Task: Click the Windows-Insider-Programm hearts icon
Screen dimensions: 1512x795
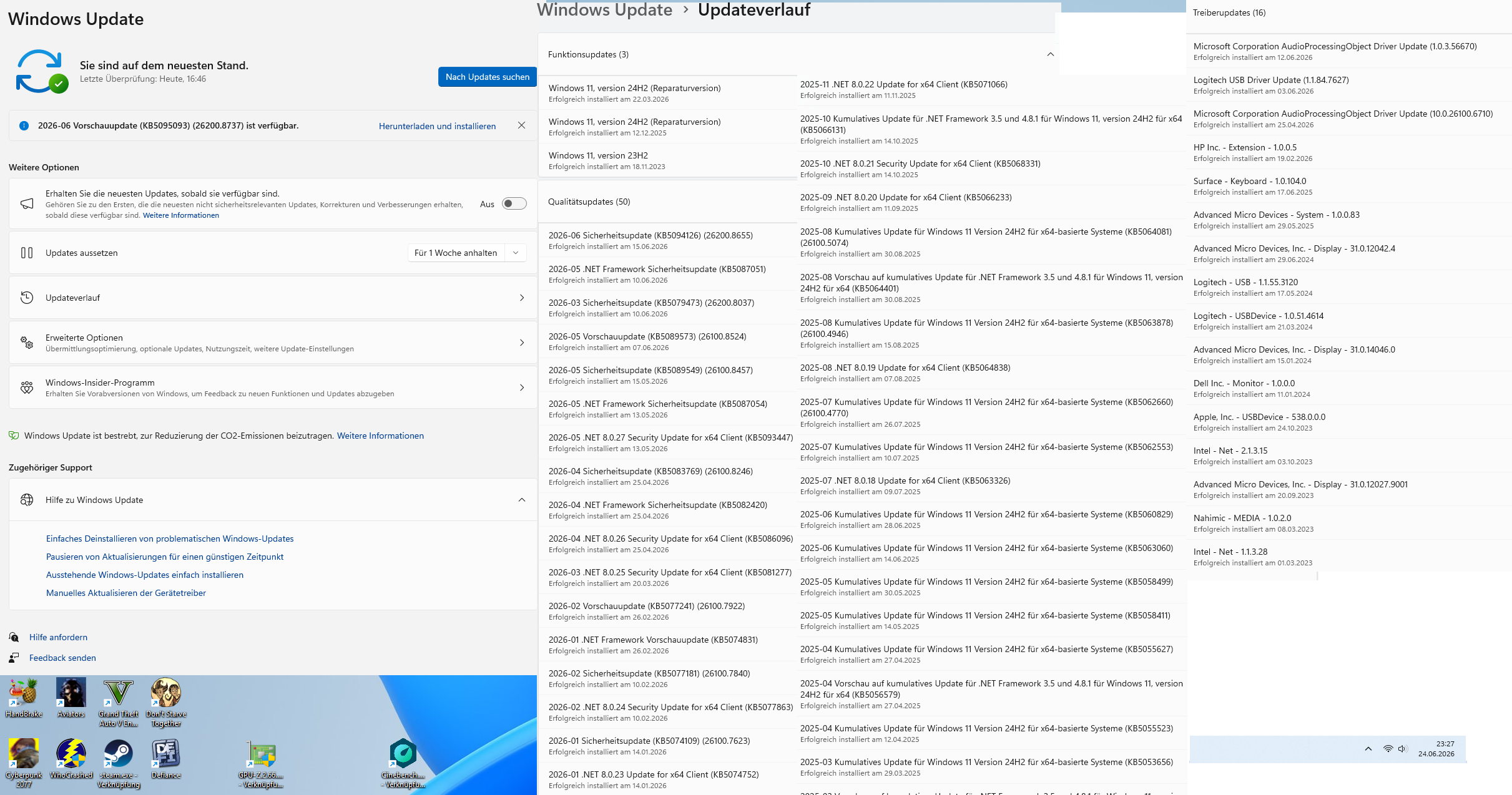Action: pos(27,388)
